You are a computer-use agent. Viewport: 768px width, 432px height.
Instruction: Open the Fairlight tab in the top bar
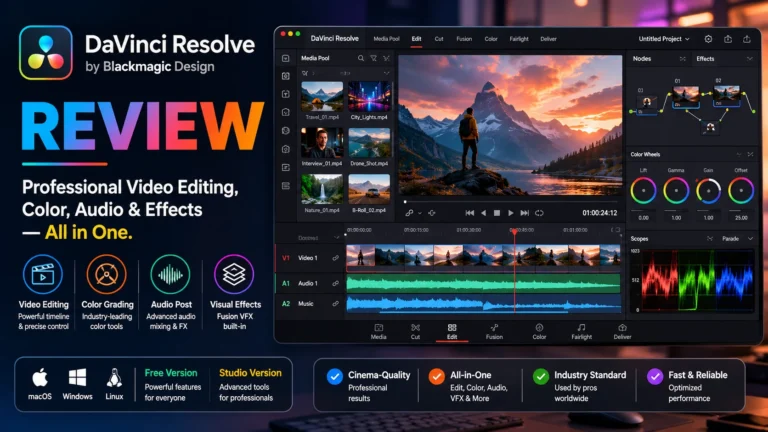[519, 39]
